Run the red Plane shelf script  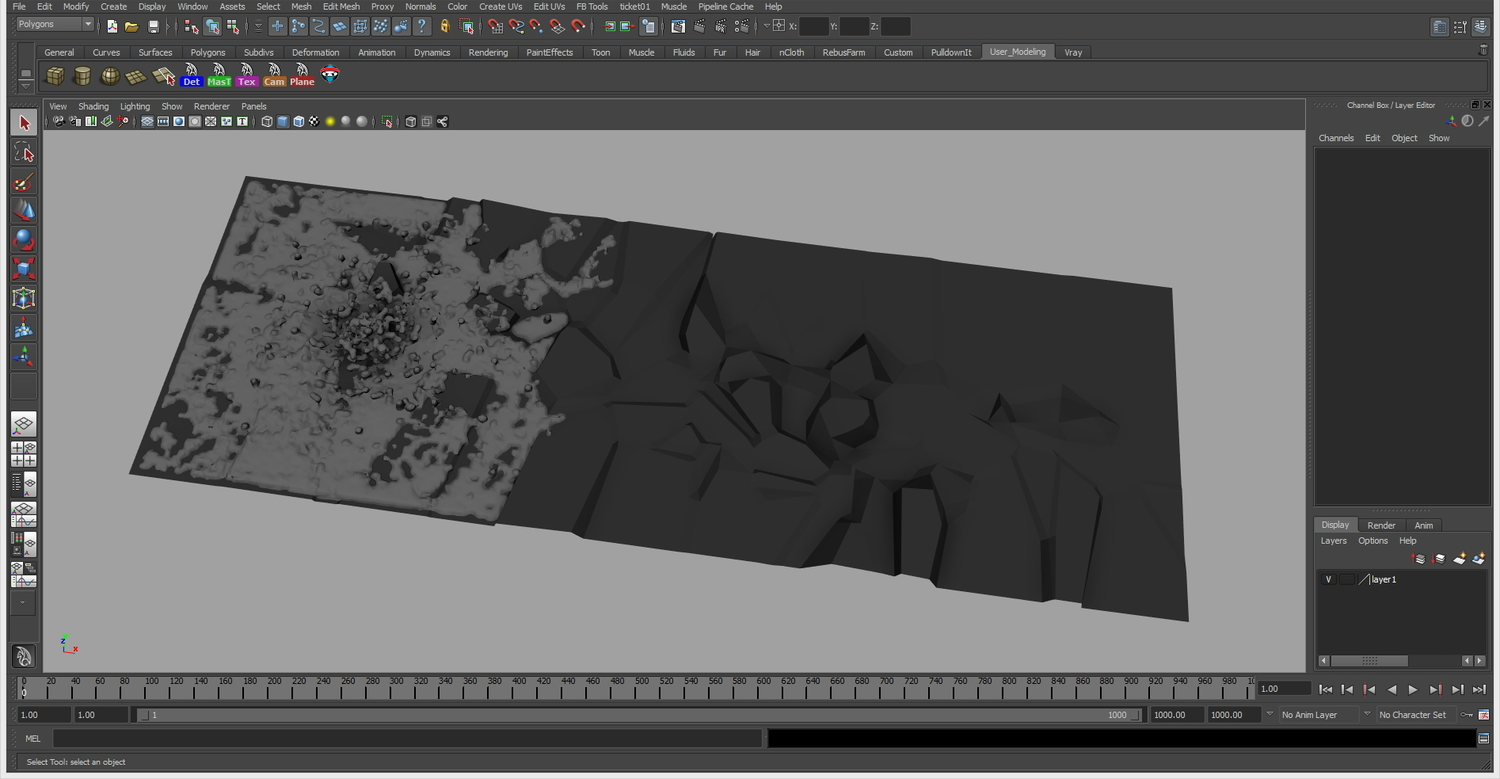coord(302,76)
